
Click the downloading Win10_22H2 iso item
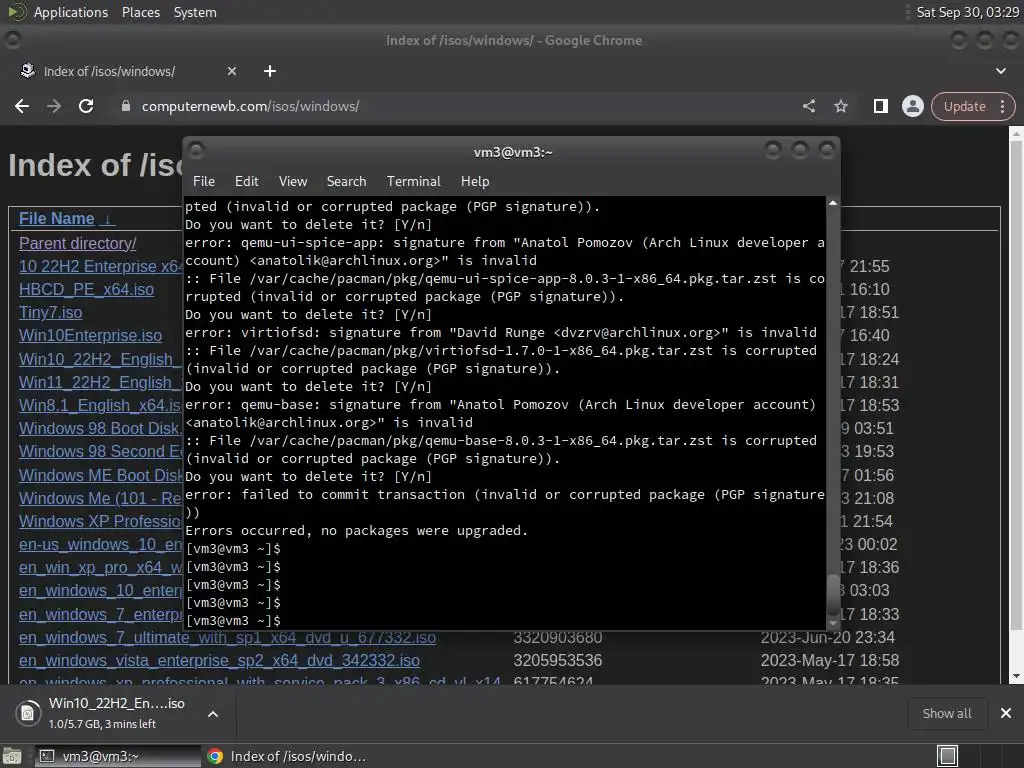[101, 712]
